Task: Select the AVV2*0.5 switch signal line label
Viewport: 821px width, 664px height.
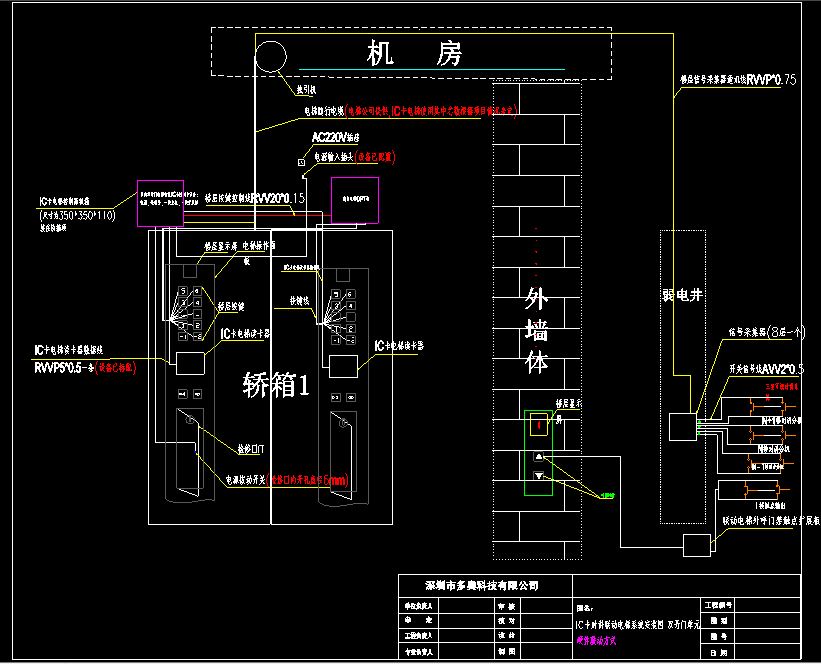Action: point(770,368)
